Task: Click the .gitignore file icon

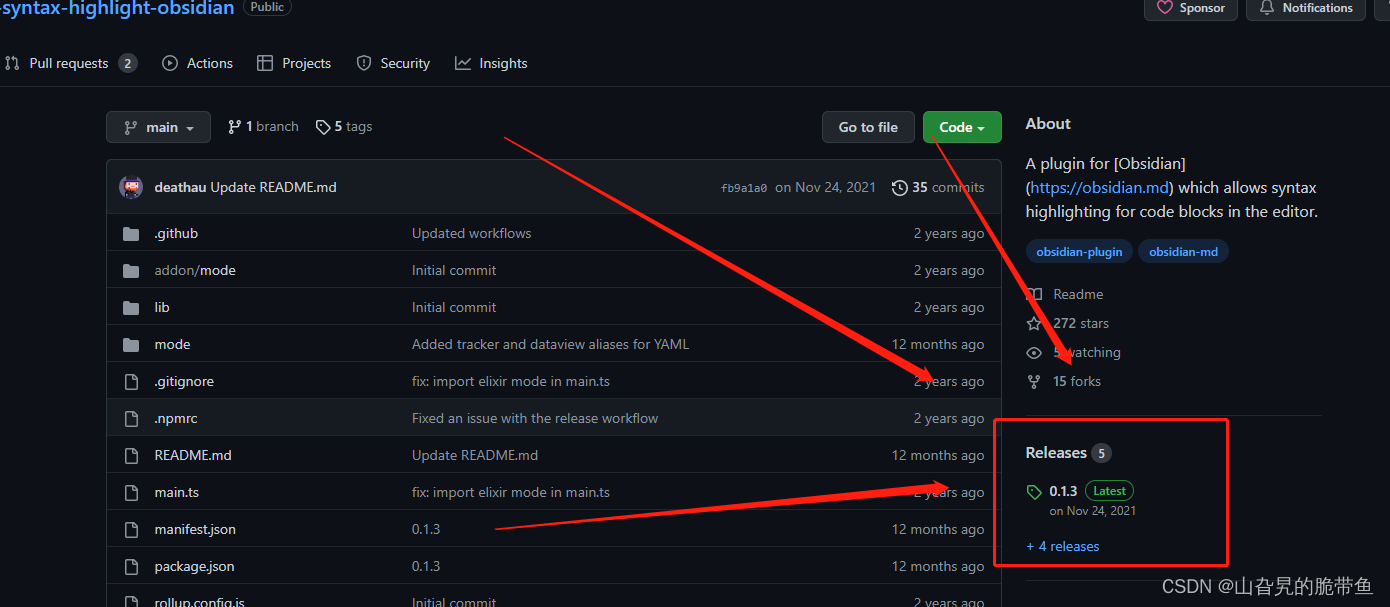Action: (x=130, y=381)
